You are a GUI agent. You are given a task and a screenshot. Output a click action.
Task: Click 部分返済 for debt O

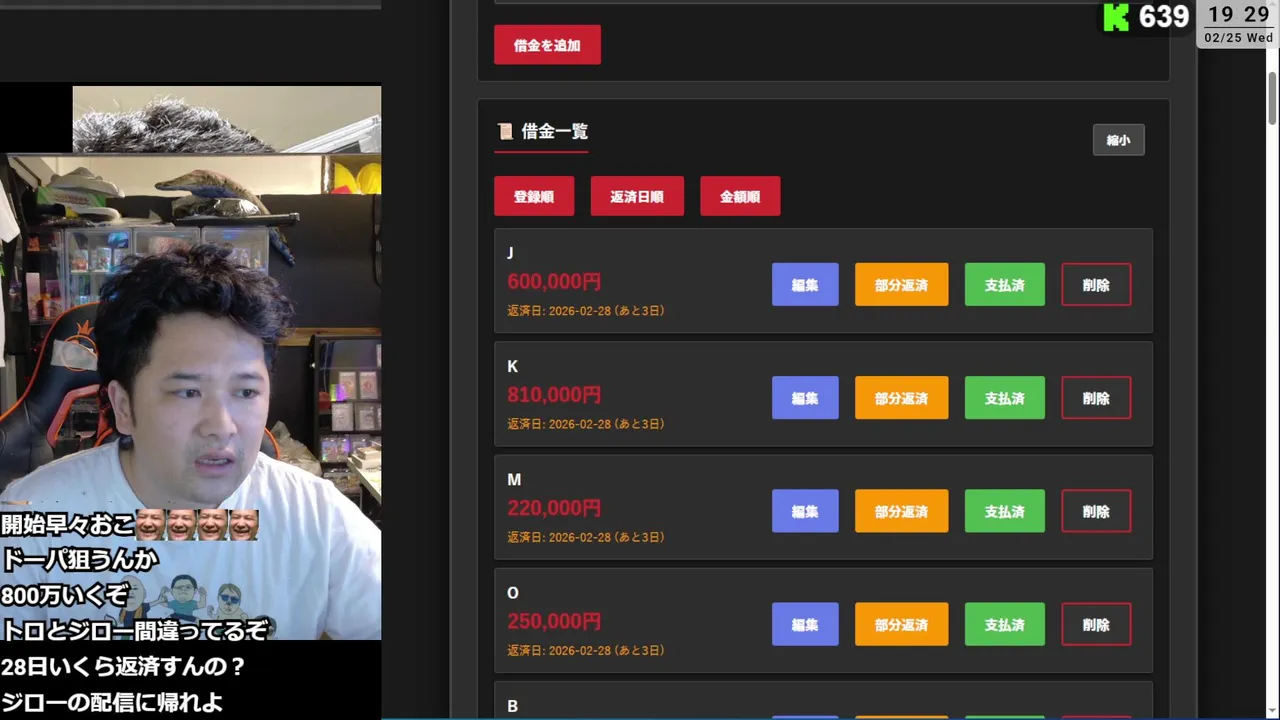901,624
